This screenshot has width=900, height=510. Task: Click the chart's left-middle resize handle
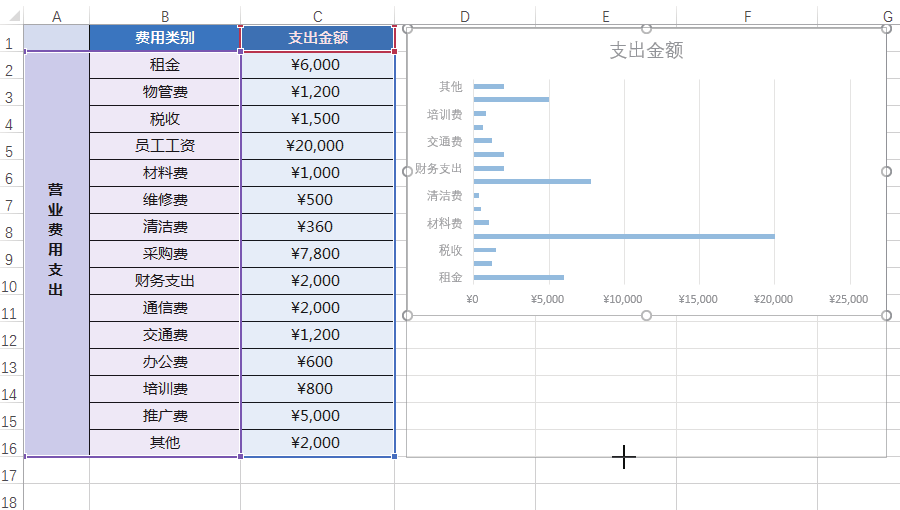(x=408, y=172)
